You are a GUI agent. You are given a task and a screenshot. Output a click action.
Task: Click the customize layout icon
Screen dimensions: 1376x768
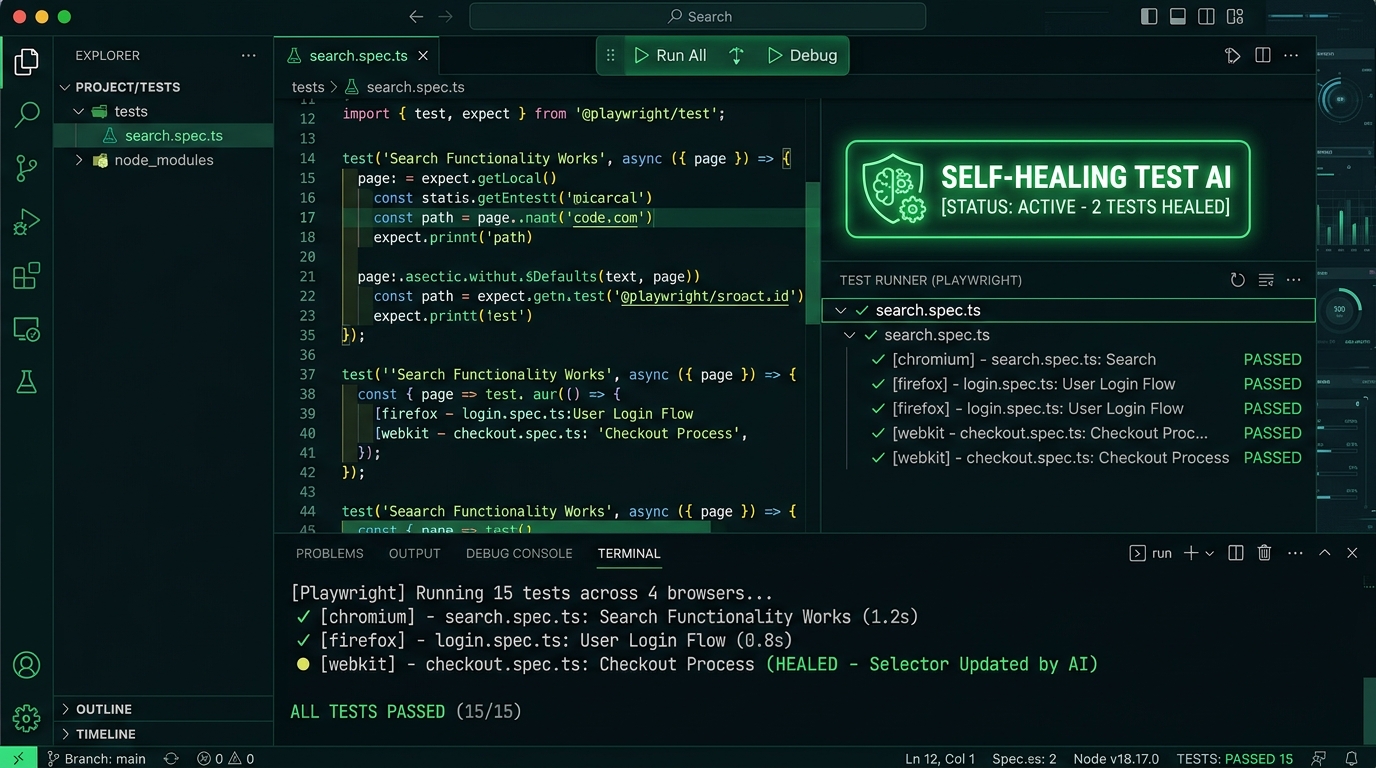(1235, 17)
